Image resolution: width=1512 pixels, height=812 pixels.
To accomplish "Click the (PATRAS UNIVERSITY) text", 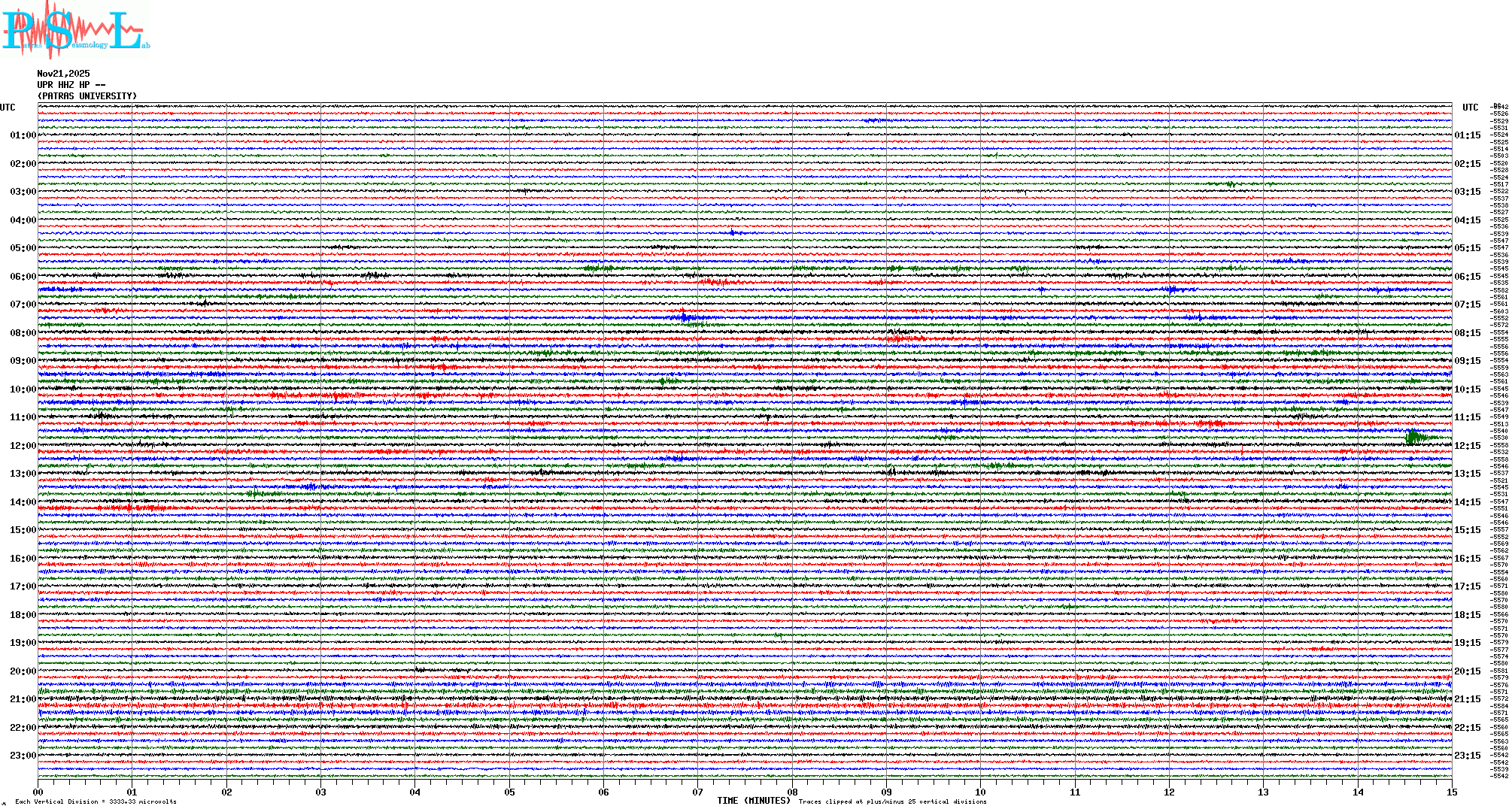I will pyautogui.click(x=87, y=96).
